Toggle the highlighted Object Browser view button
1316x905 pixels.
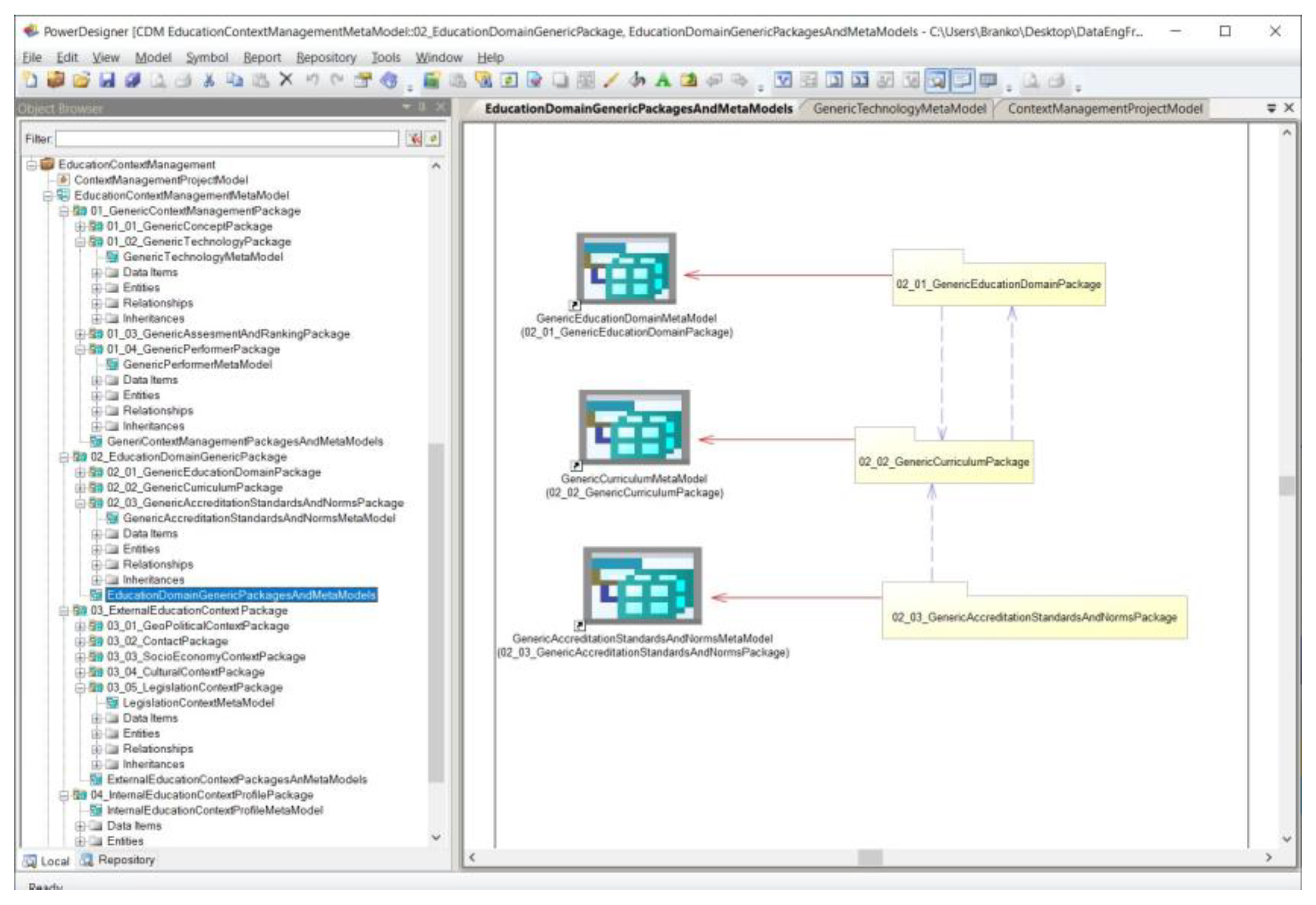pyautogui.click(x=936, y=80)
